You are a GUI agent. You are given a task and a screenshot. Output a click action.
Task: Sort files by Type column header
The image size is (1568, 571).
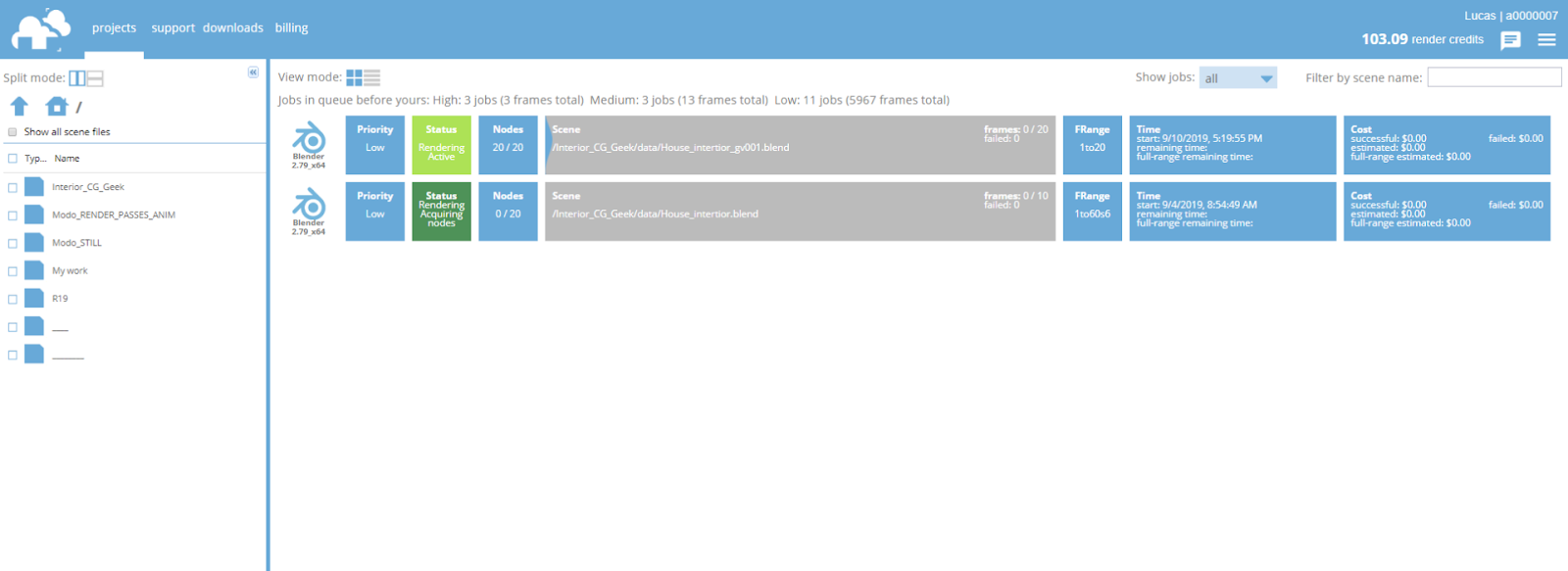point(35,159)
